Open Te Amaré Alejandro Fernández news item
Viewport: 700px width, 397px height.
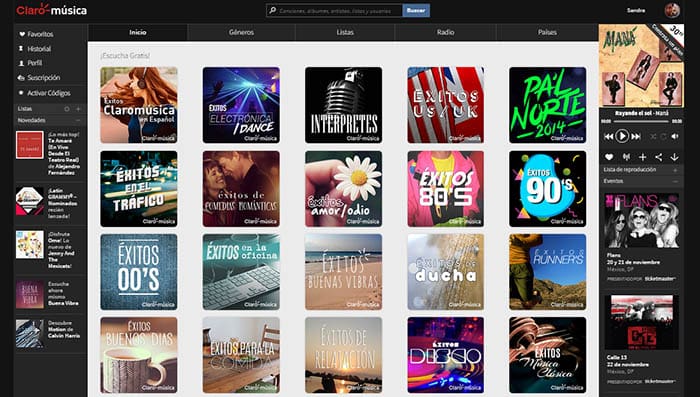point(49,153)
